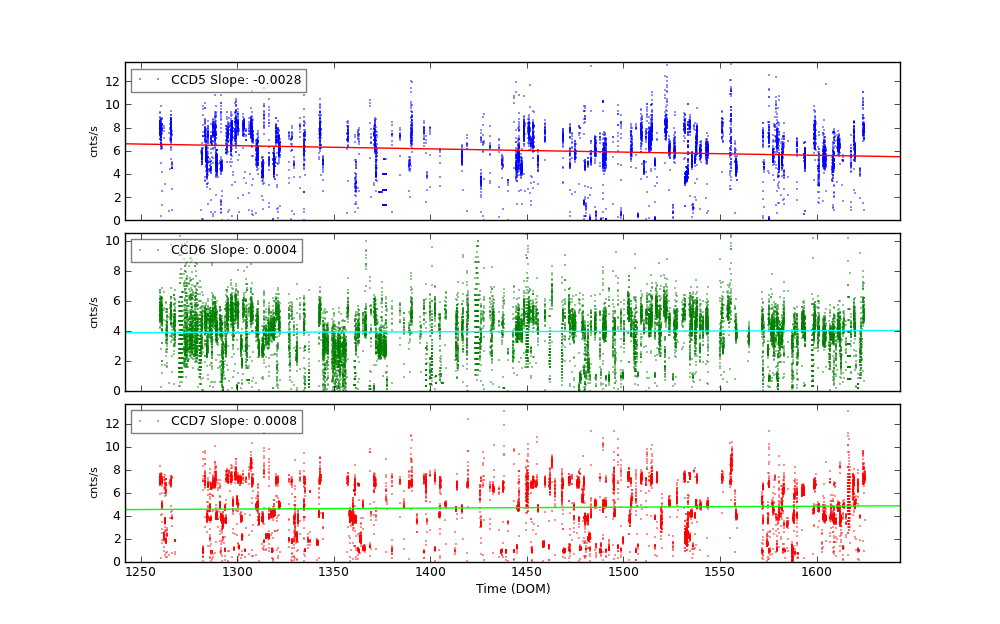Select the green trend line in CCD7 plot
The height and width of the screenshot is (624, 1000).
click(700, 507)
